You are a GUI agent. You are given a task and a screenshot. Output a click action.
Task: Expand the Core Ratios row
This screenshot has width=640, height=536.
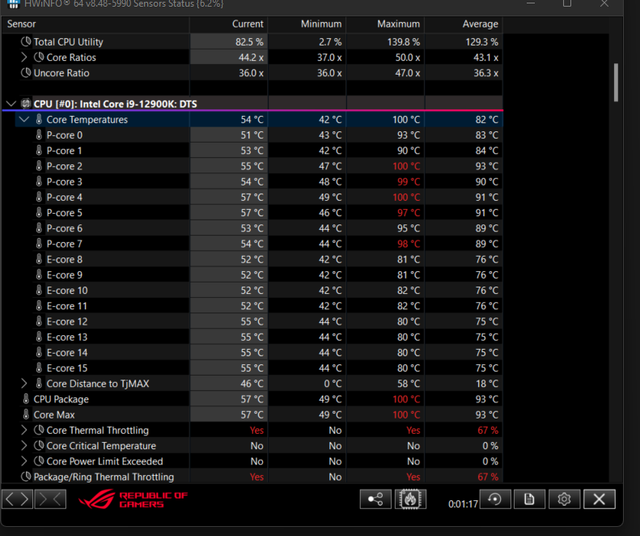pos(24,57)
